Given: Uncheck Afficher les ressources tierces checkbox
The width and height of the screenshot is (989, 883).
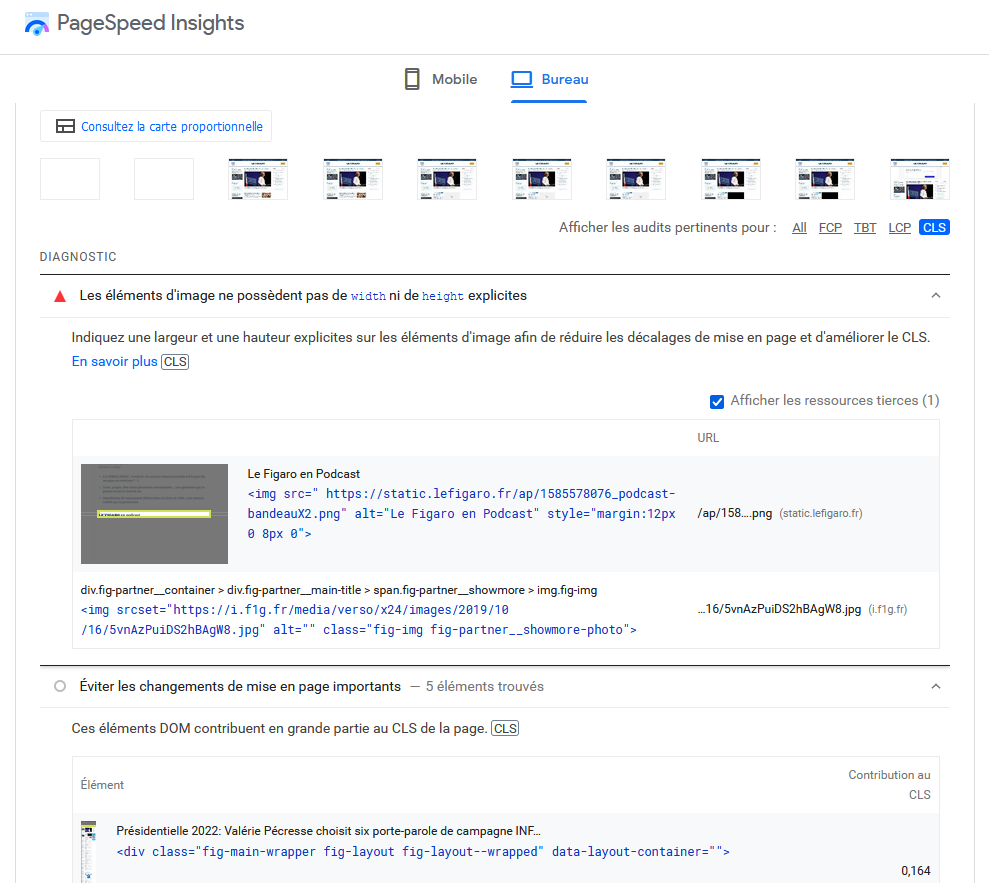Looking at the screenshot, I should 717,401.
